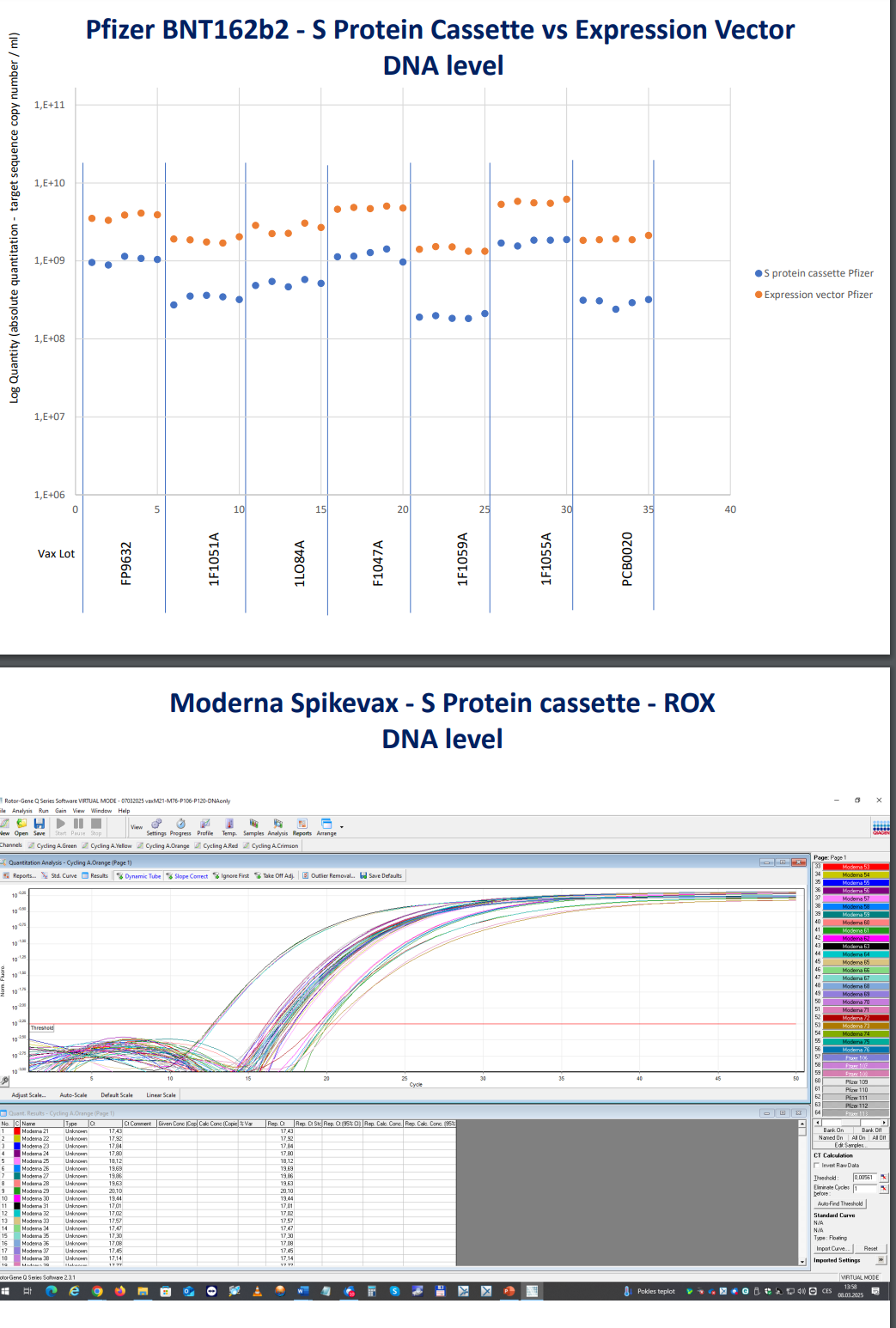Viewport: 896px width, 1328px height.
Task: Click the Start run icon
Action: click(x=61, y=826)
